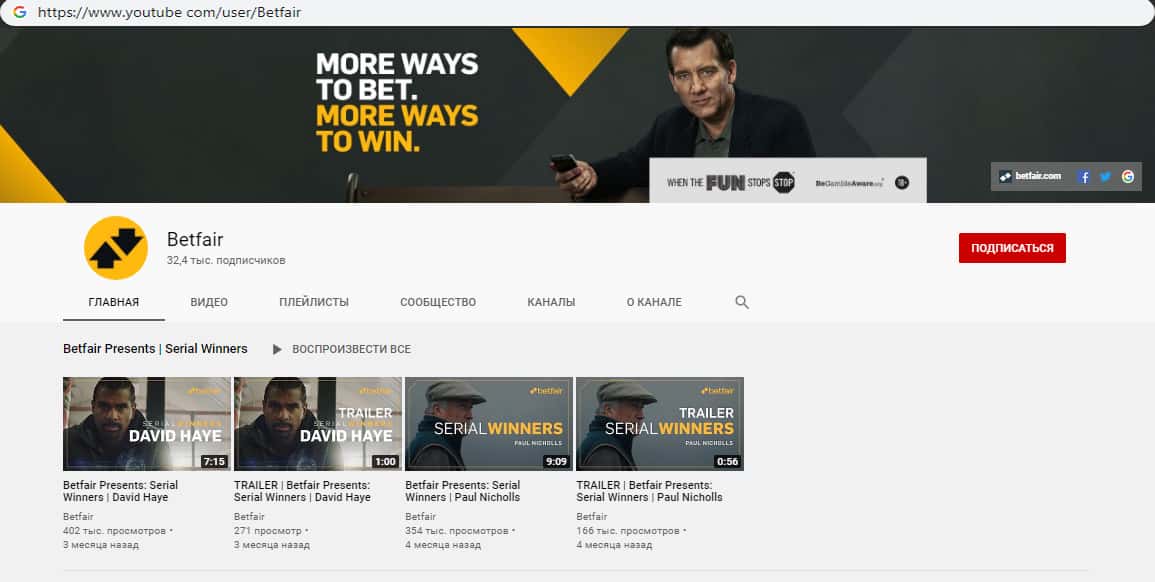The width and height of the screenshot is (1155, 582).
Task: Open Betfair Twitter icon on banner
Action: tap(1105, 177)
